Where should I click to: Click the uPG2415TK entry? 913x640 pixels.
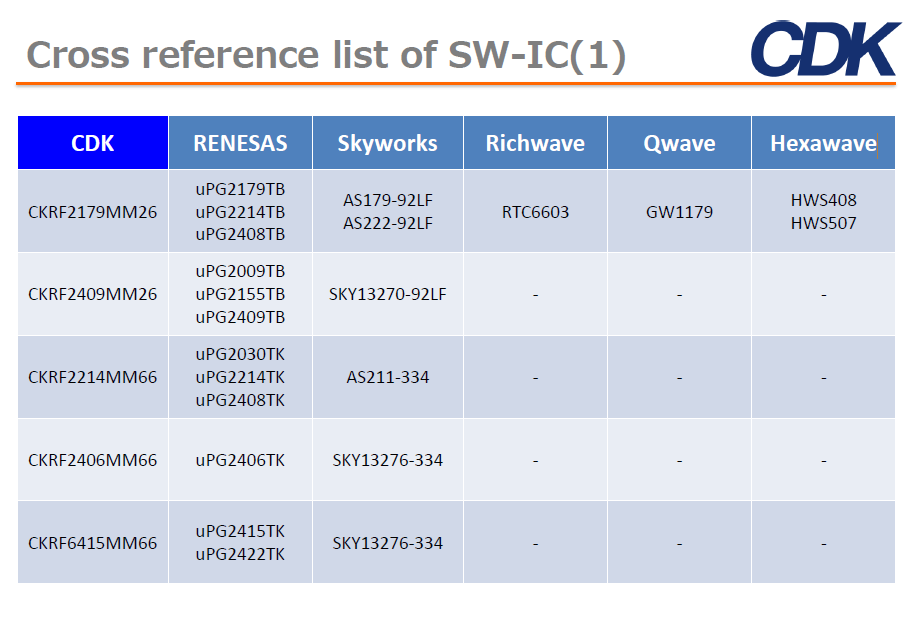(x=240, y=532)
